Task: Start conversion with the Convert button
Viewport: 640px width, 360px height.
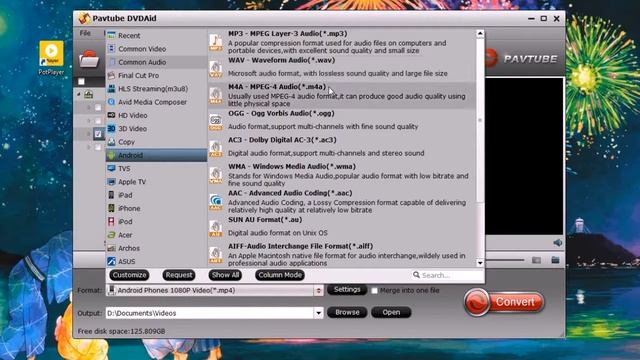Action: tap(504, 302)
